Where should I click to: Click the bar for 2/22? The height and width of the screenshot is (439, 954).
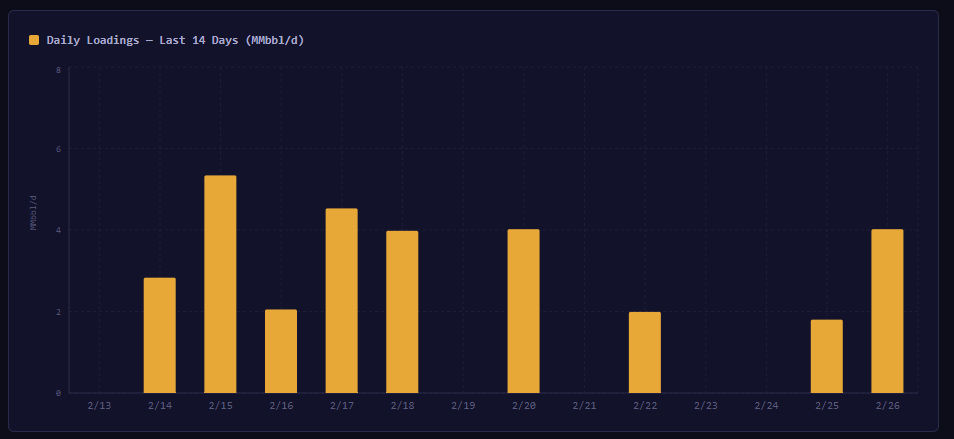pos(645,352)
